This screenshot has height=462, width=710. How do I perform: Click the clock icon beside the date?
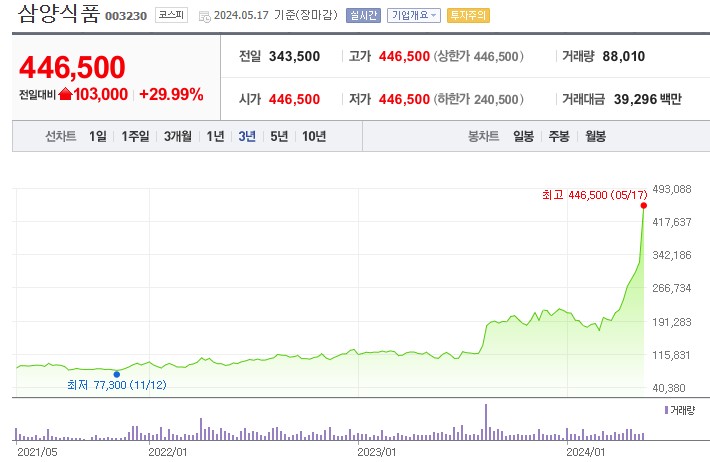(205, 17)
